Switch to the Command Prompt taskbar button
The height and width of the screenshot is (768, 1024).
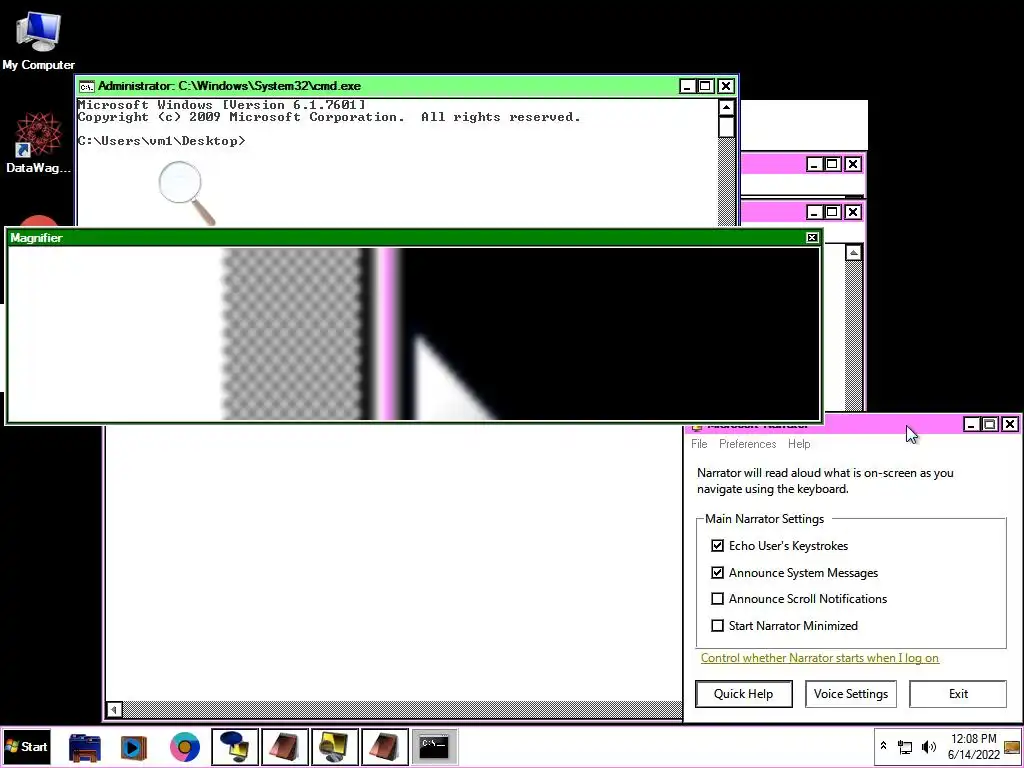[x=434, y=747]
